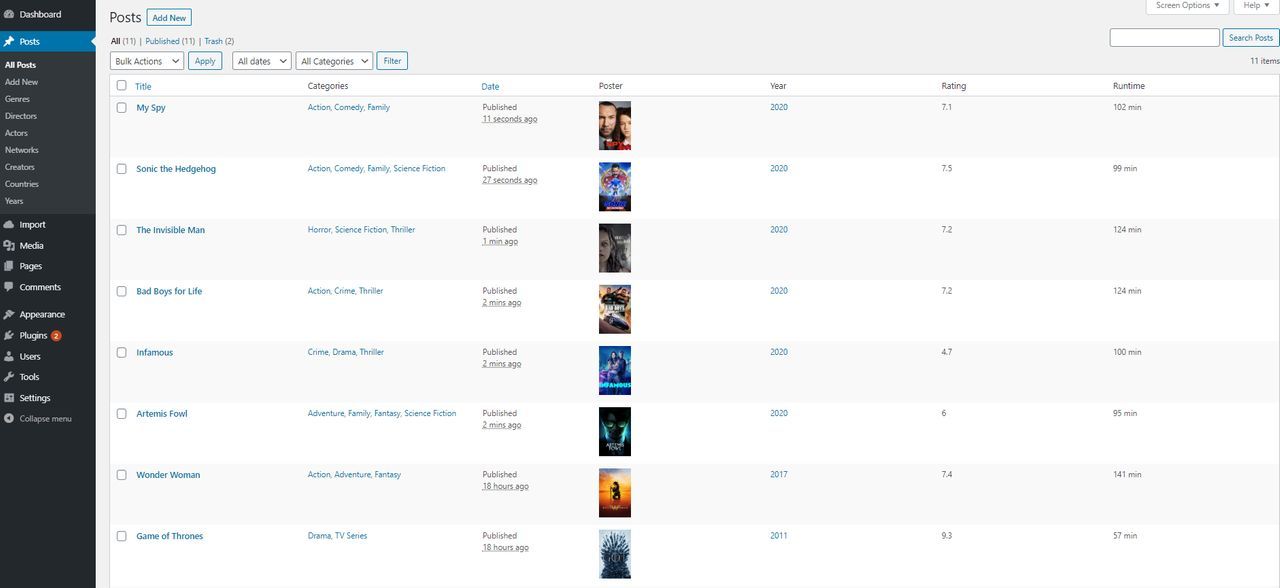Viewport: 1280px width, 588px height.
Task: Open the Artemis Fowl poster thumbnail
Action: tap(615, 431)
